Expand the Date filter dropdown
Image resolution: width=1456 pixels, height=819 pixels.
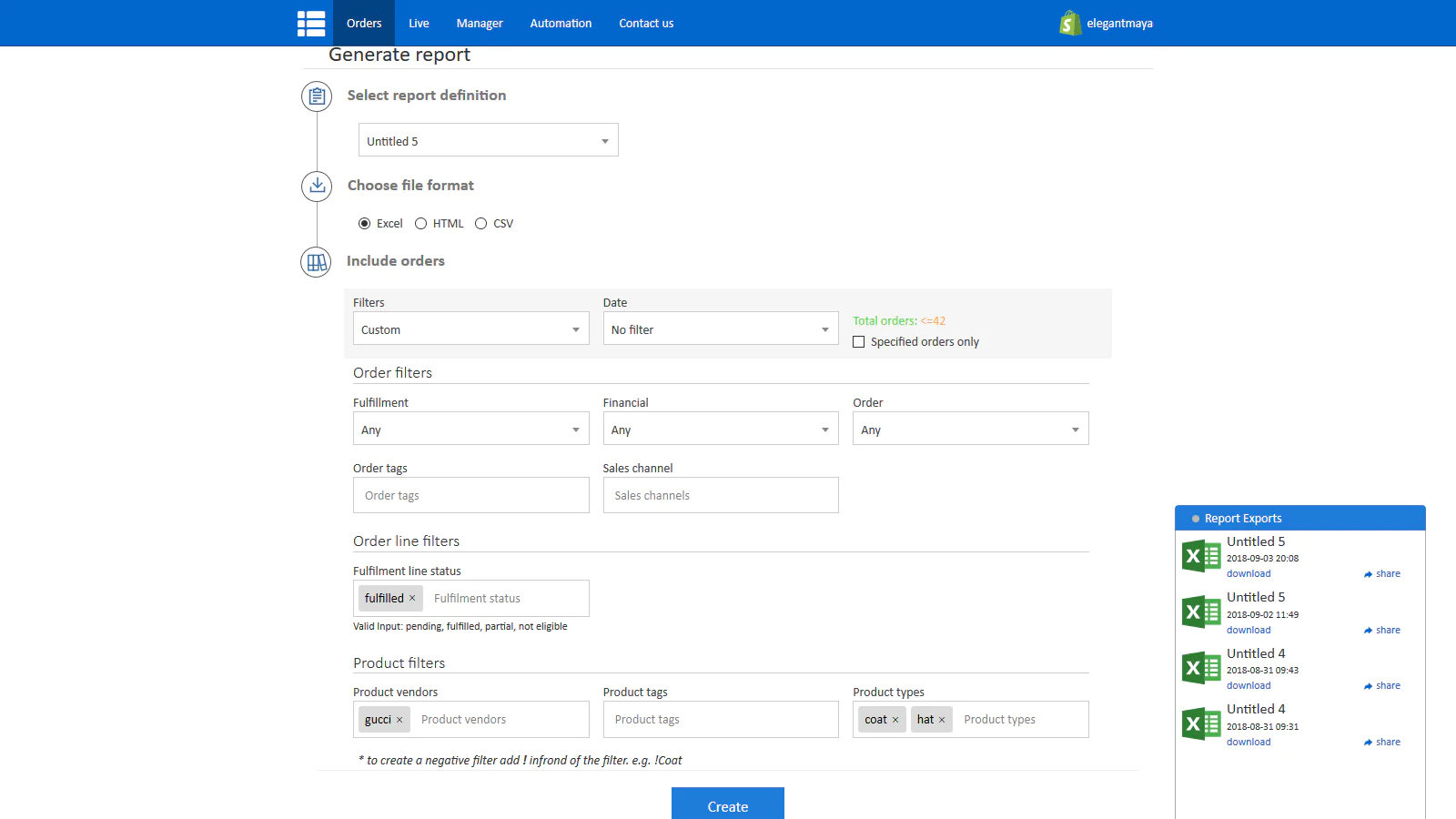[x=720, y=329]
